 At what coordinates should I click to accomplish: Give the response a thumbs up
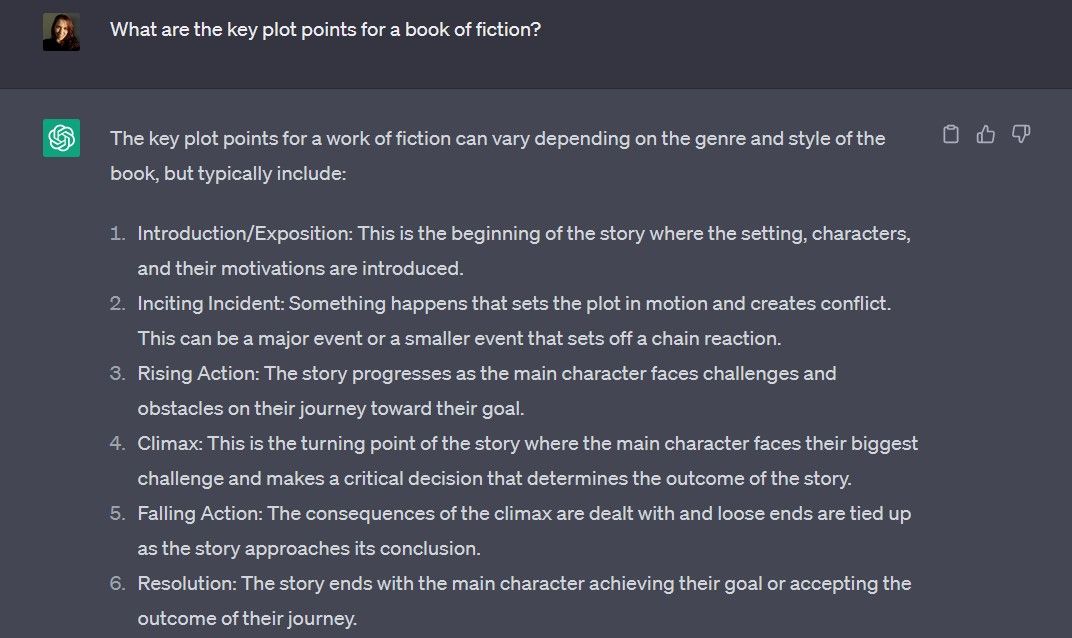986,134
